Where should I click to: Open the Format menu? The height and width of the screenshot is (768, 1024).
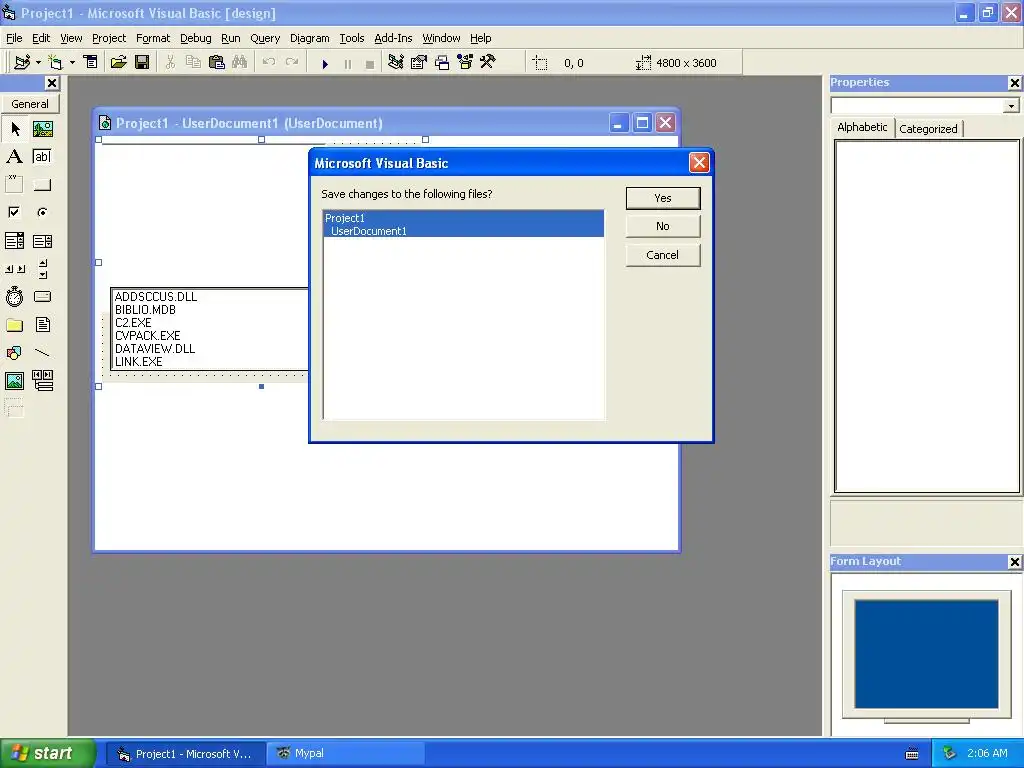(153, 38)
